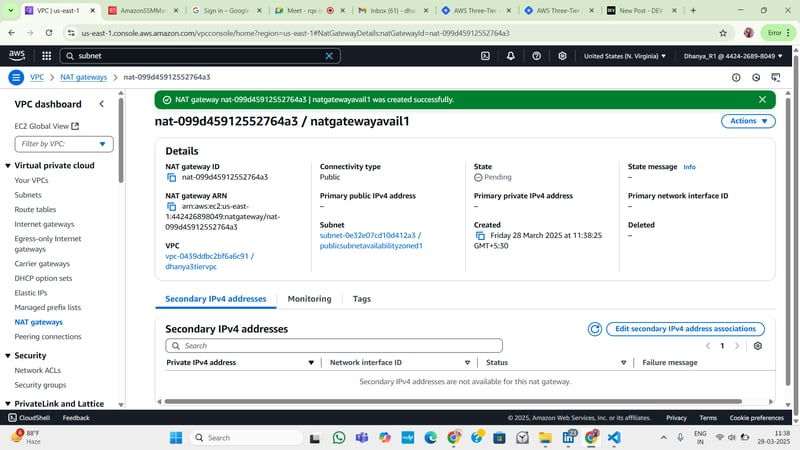This screenshot has height=450, width=800.
Task: Open CloudShell icon in top navigation bar
Action: click(485, 56)
